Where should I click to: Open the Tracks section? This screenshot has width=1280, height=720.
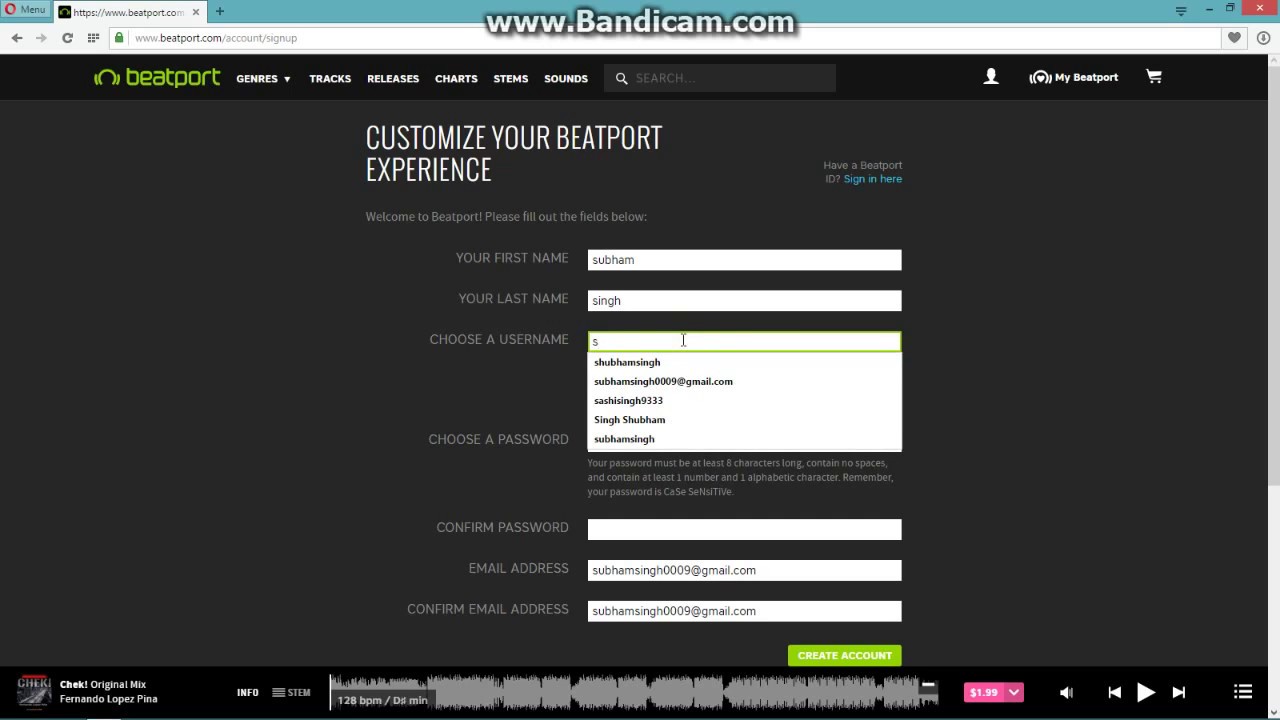coord(330,79)
